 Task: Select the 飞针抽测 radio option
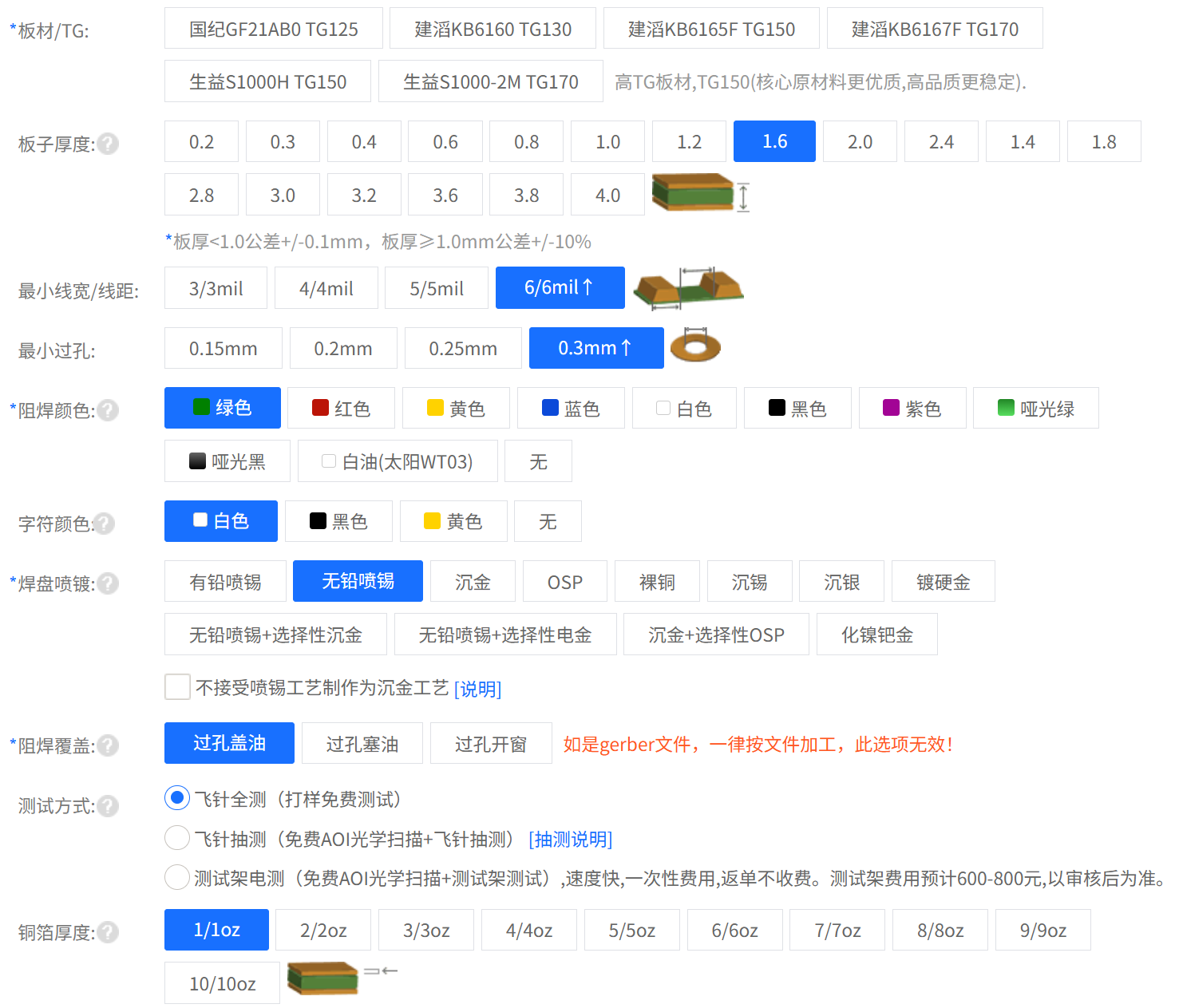pos(176,838)
